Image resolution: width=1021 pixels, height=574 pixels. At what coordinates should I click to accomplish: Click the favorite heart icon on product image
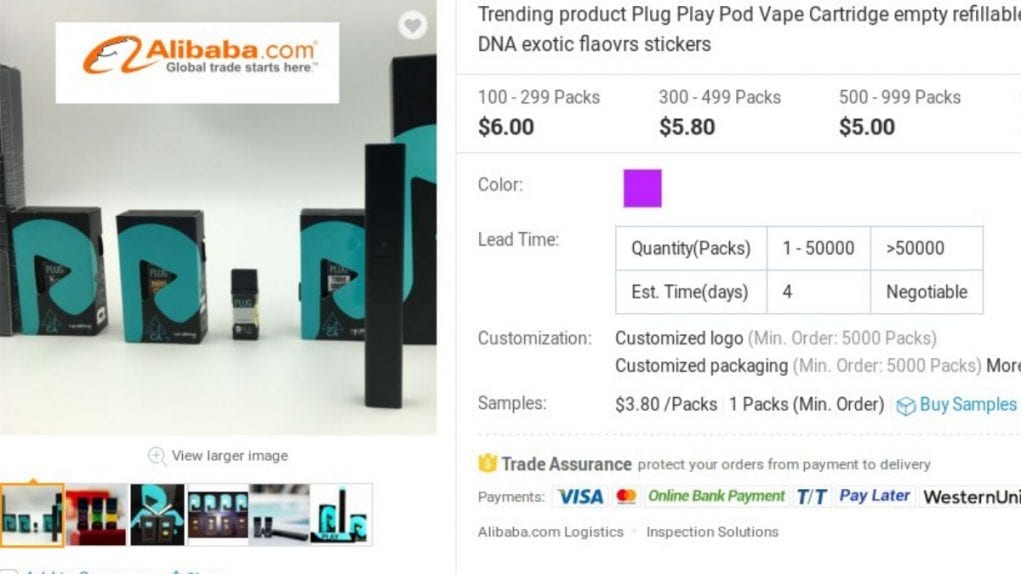[412, 26]
